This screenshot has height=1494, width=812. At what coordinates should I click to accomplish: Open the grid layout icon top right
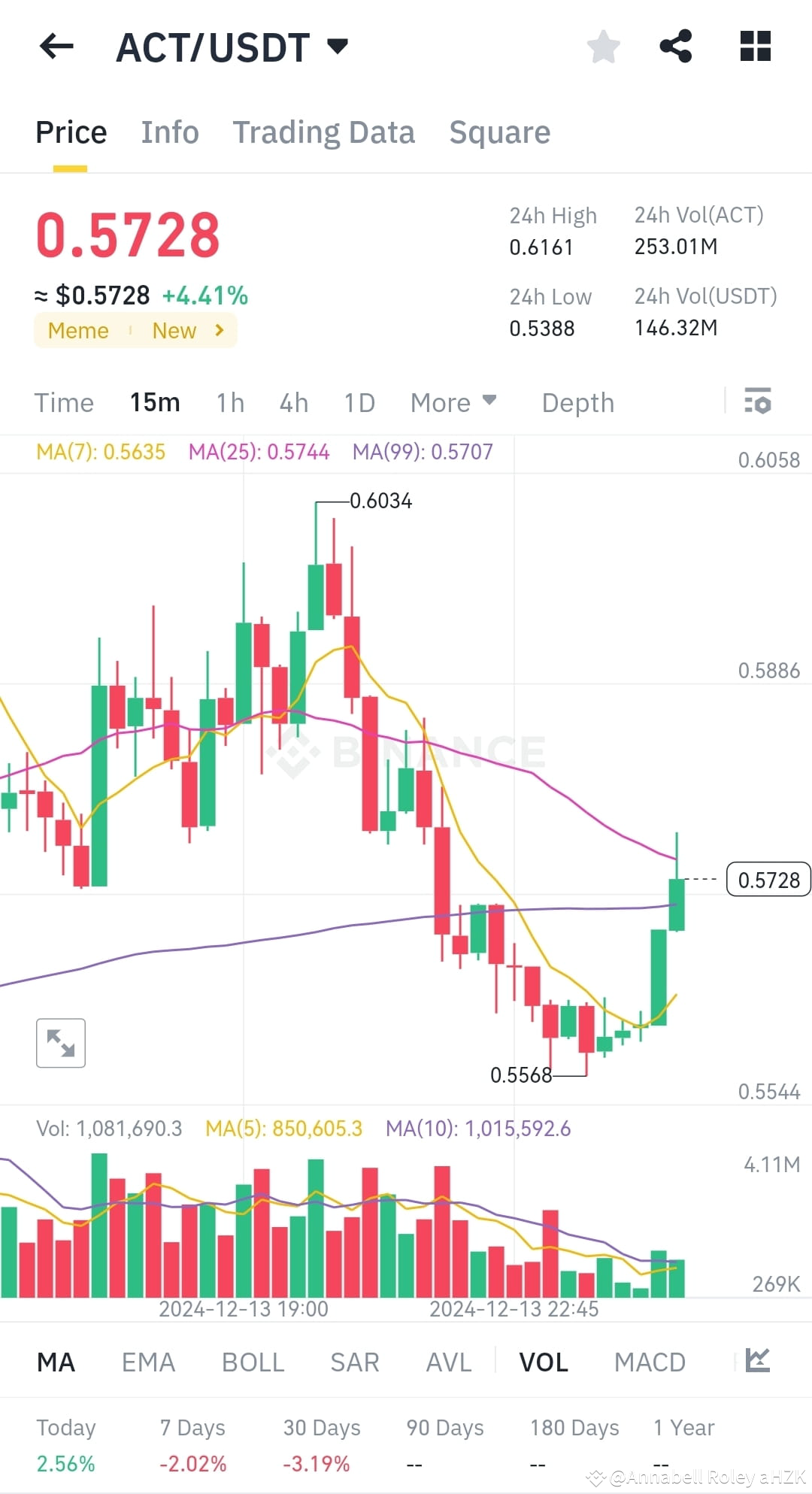pos(754,47)
